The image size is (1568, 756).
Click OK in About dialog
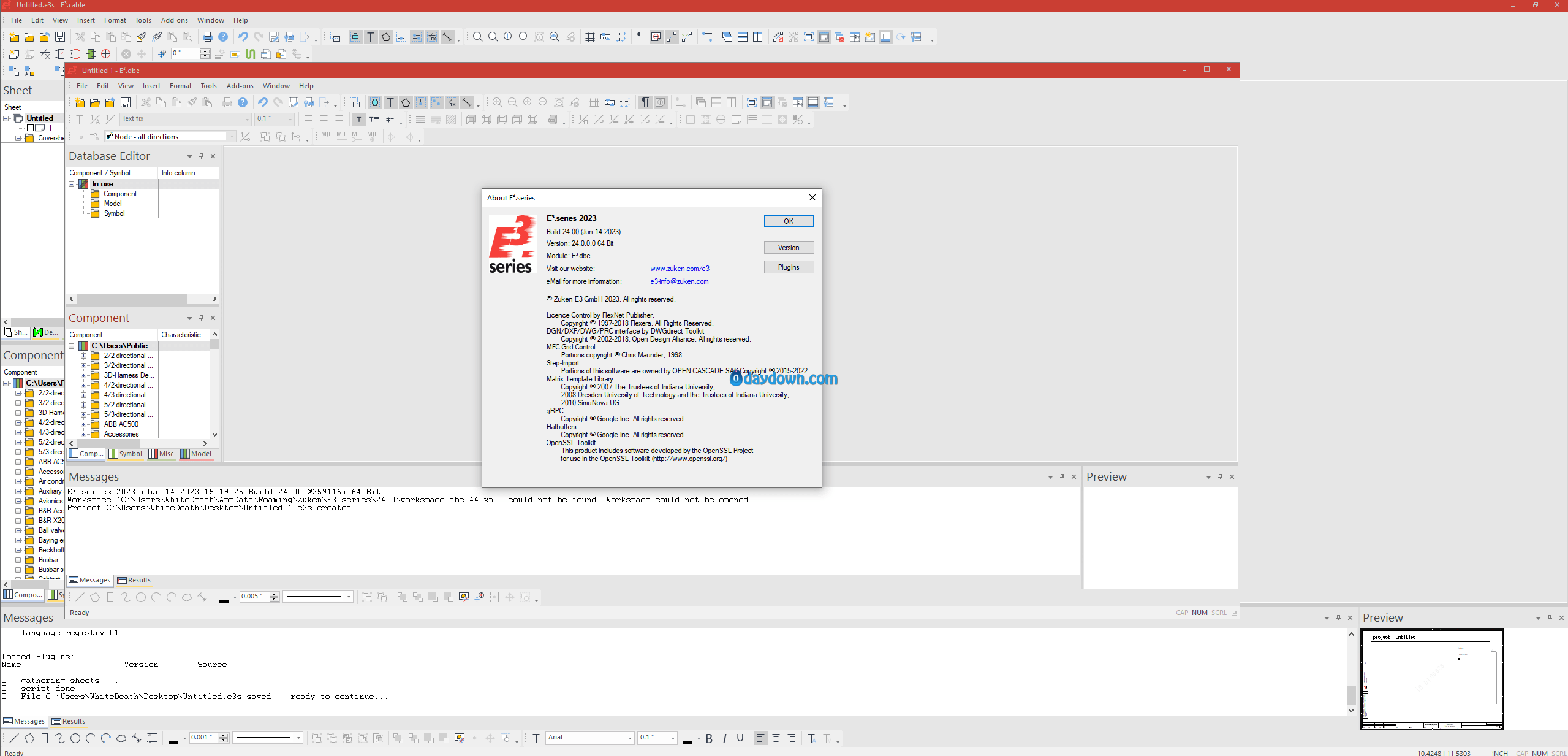click(789, 221)
